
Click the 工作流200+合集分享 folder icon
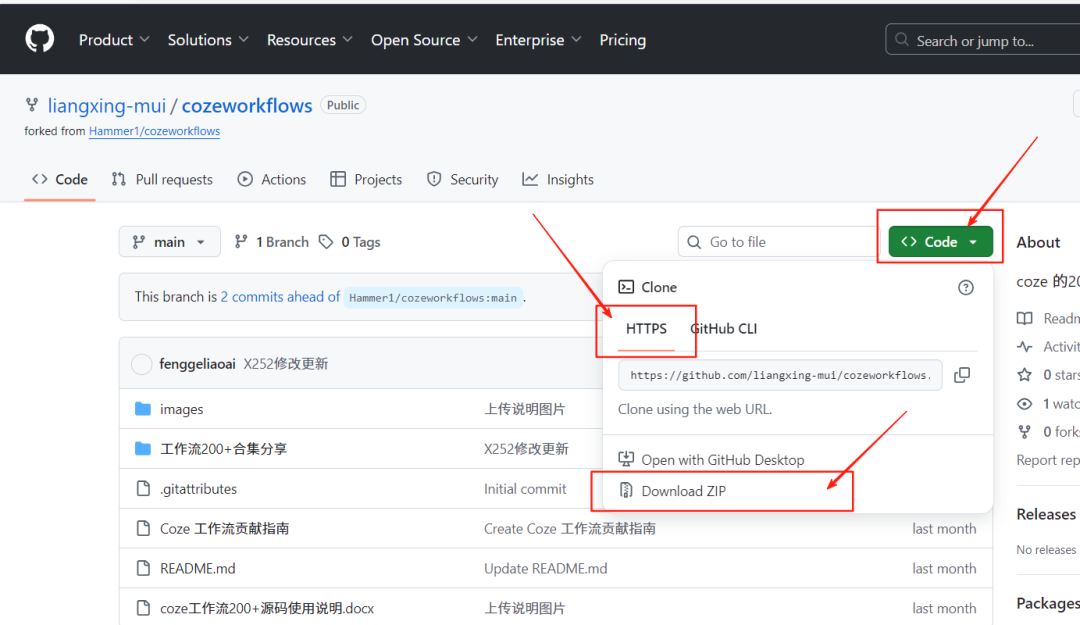tap(143, 449)
